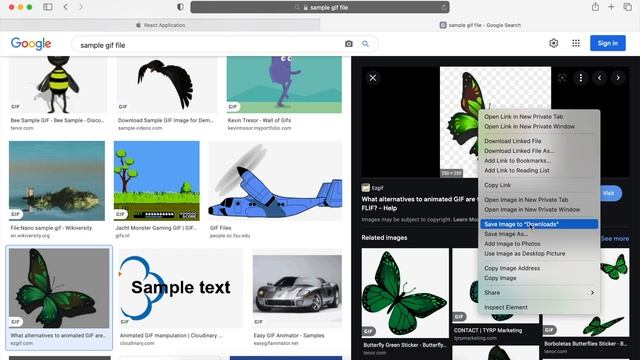
Task: Open Google Lens on the preview image
Action: click(562, 78)
